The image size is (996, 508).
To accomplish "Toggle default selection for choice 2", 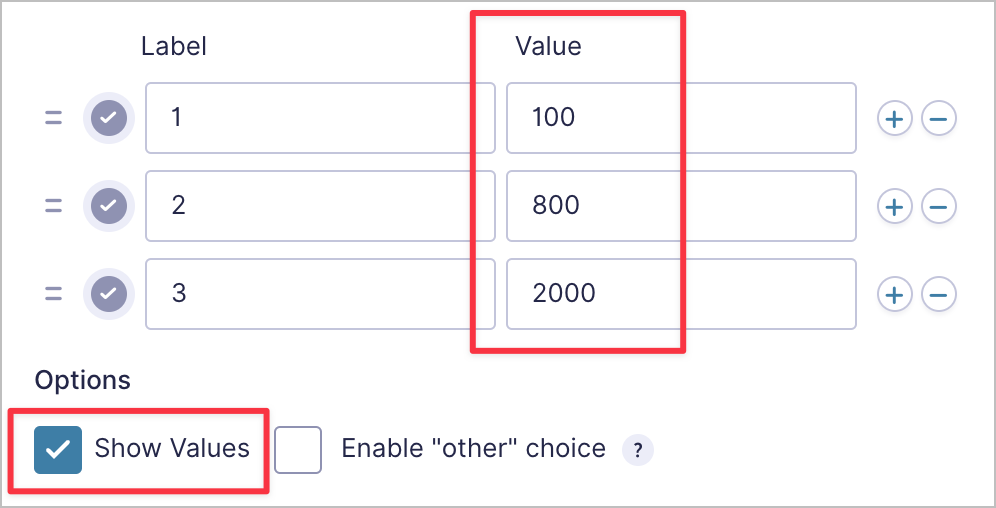I will [109, 207].
